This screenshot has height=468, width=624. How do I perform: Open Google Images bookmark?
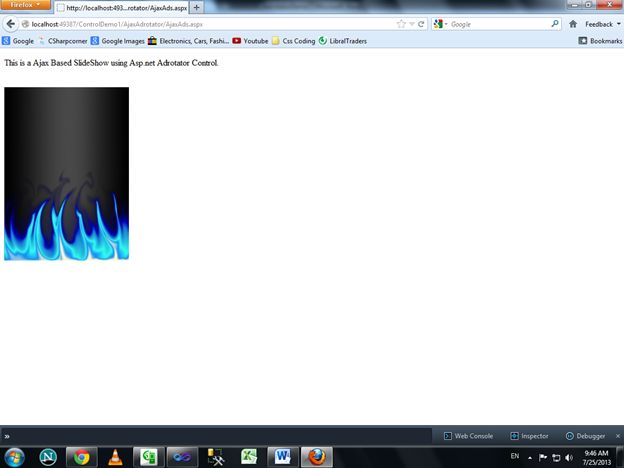tap(118, 41)
